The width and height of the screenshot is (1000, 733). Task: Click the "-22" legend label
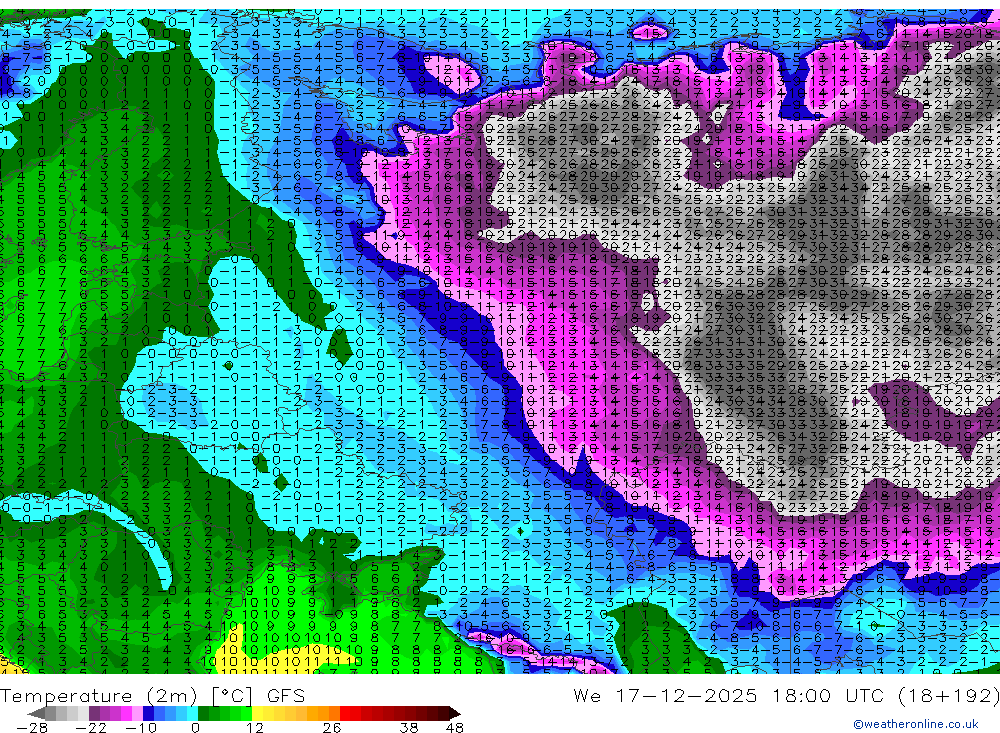pos(91,728)
